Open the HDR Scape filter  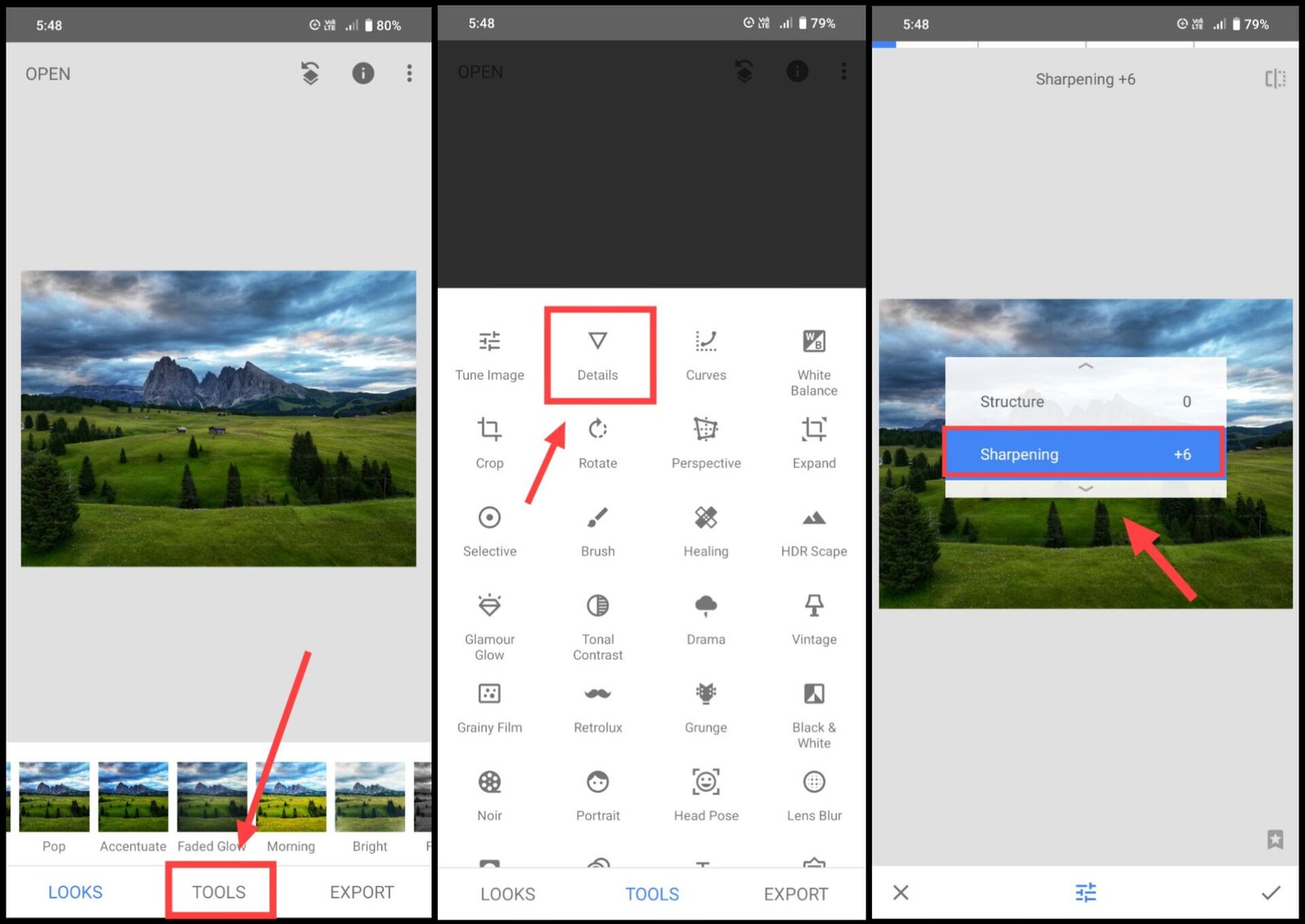click(x=814, y=531)
